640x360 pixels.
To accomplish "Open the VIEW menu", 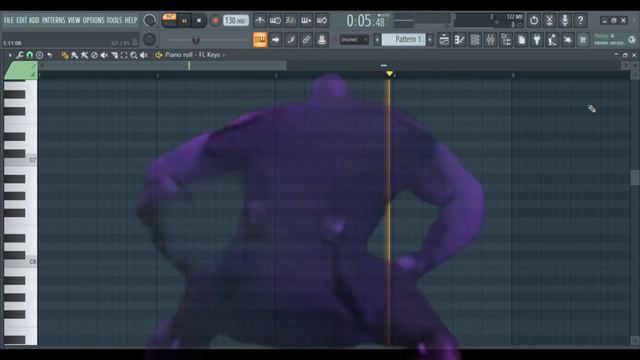I will tap(74, 20).
